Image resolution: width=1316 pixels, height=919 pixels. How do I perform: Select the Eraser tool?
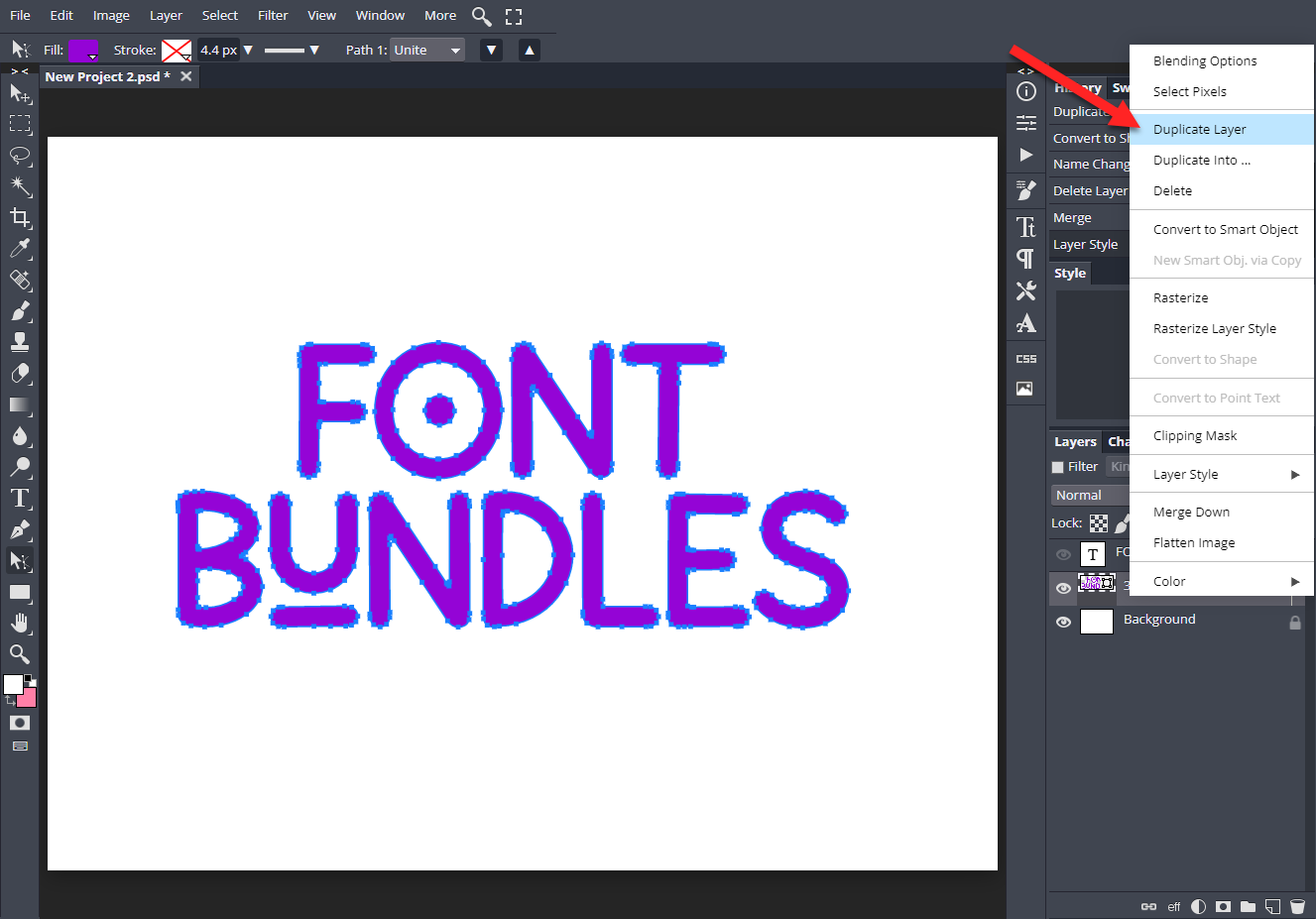[x=20, y=374]
